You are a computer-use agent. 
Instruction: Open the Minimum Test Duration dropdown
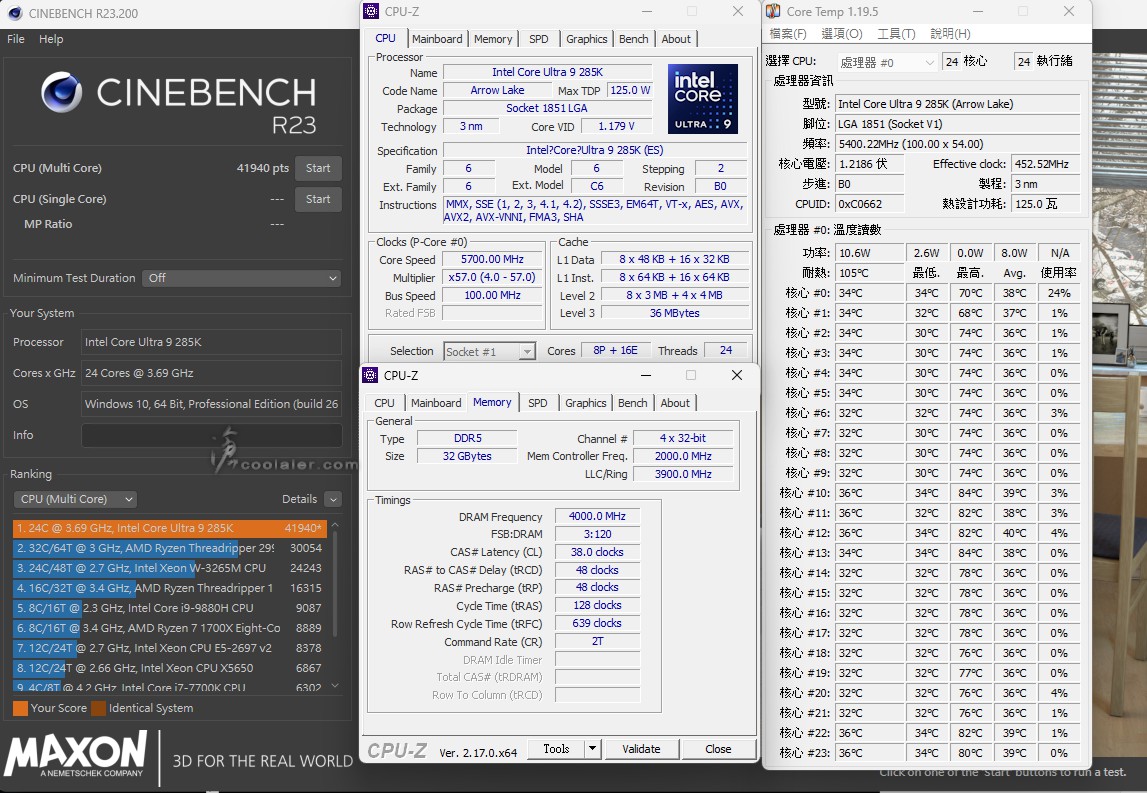pyautogui.click(x=241, y=278)
